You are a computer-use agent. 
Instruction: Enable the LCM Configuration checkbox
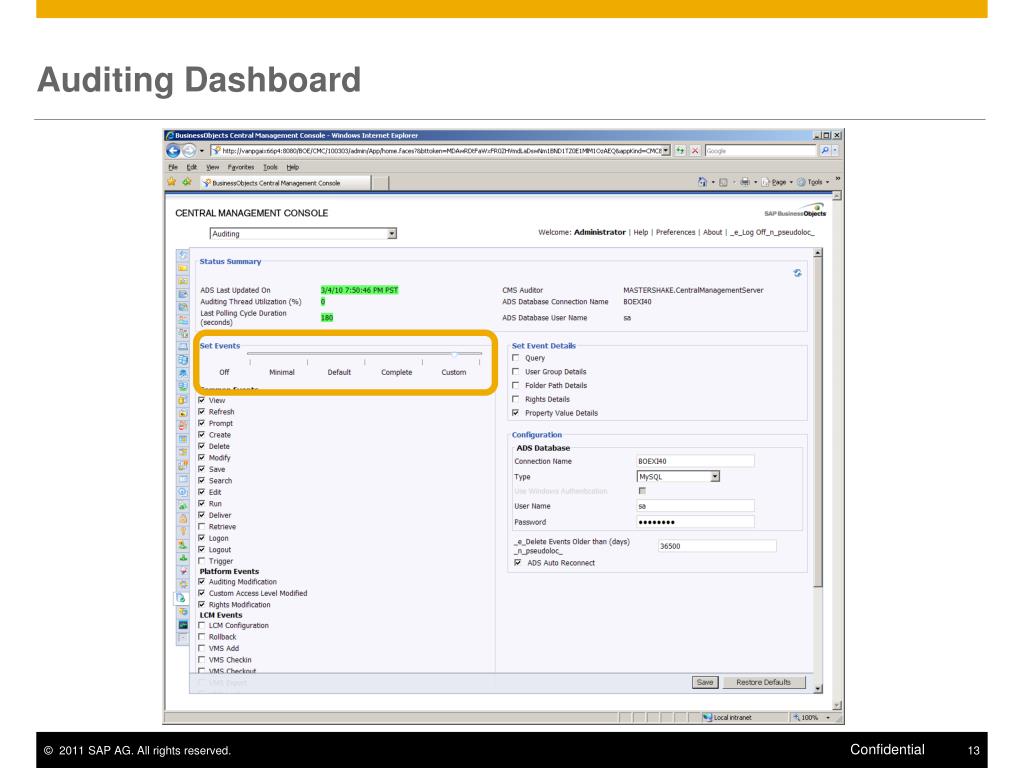point(202,625)
